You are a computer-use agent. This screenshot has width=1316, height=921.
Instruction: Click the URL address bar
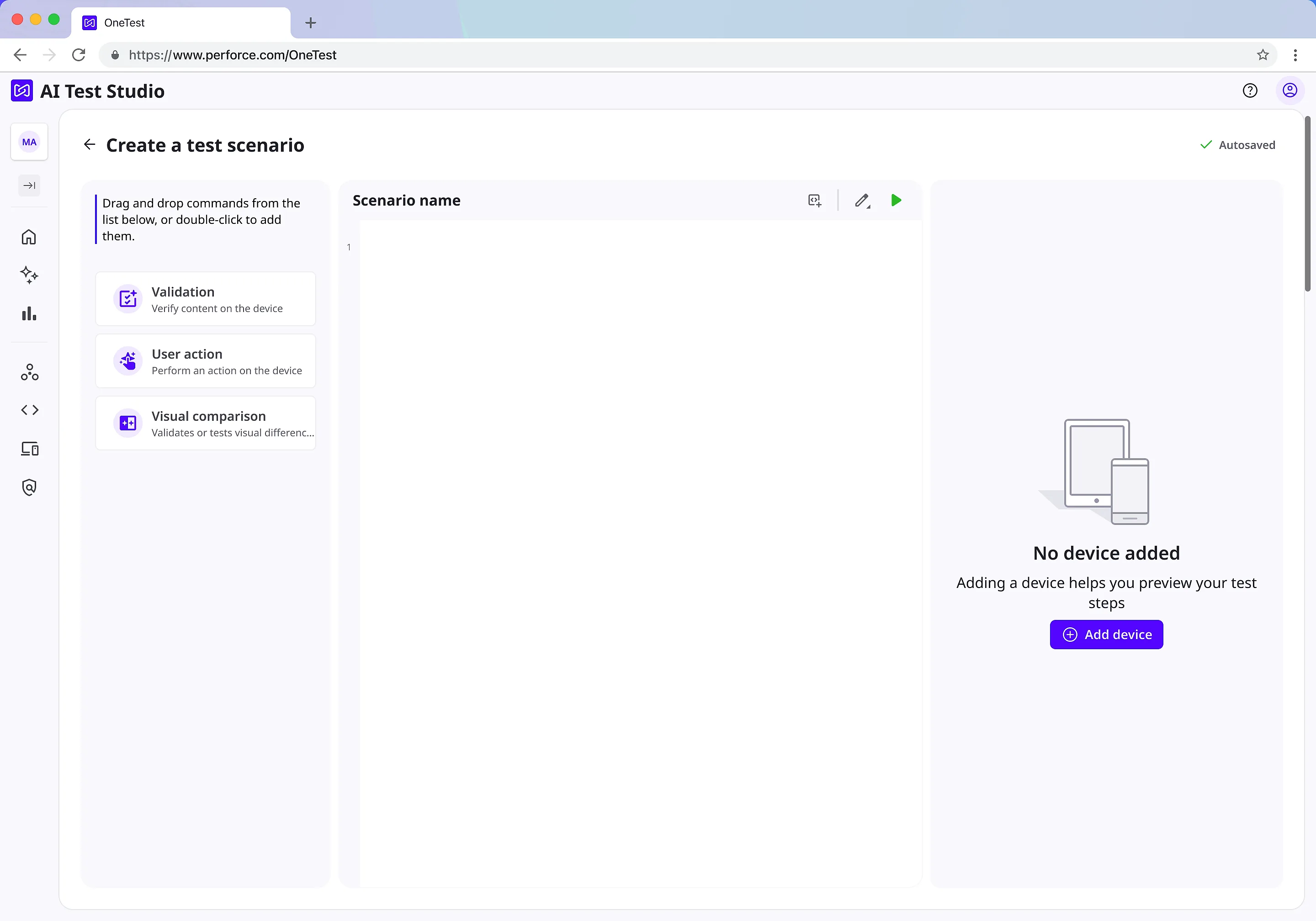688,55
